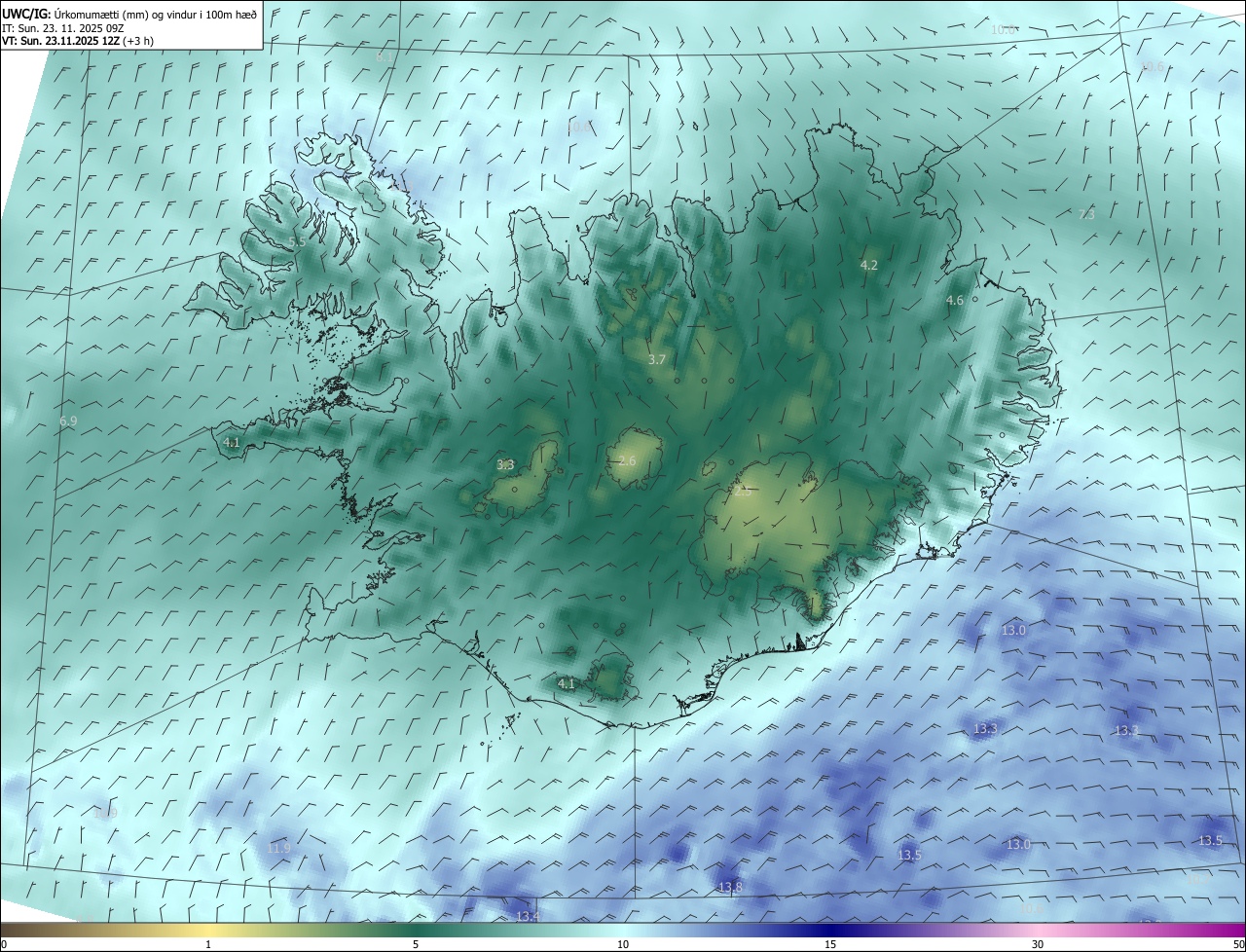Image resolution: width=1246 pixels, height=952 pixels.
Task: Click the 4.2 value in northeast Iceland
Action: tap(869, 265)
